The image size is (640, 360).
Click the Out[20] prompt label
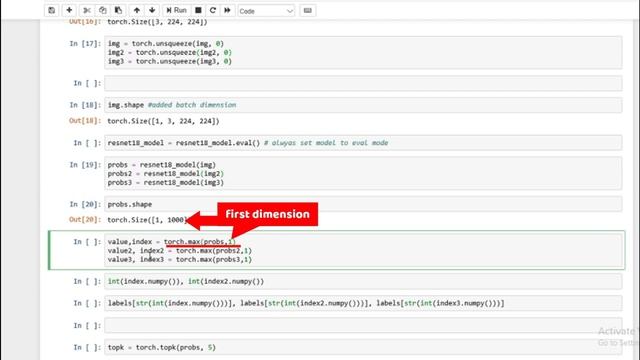(x=85, y=220)
